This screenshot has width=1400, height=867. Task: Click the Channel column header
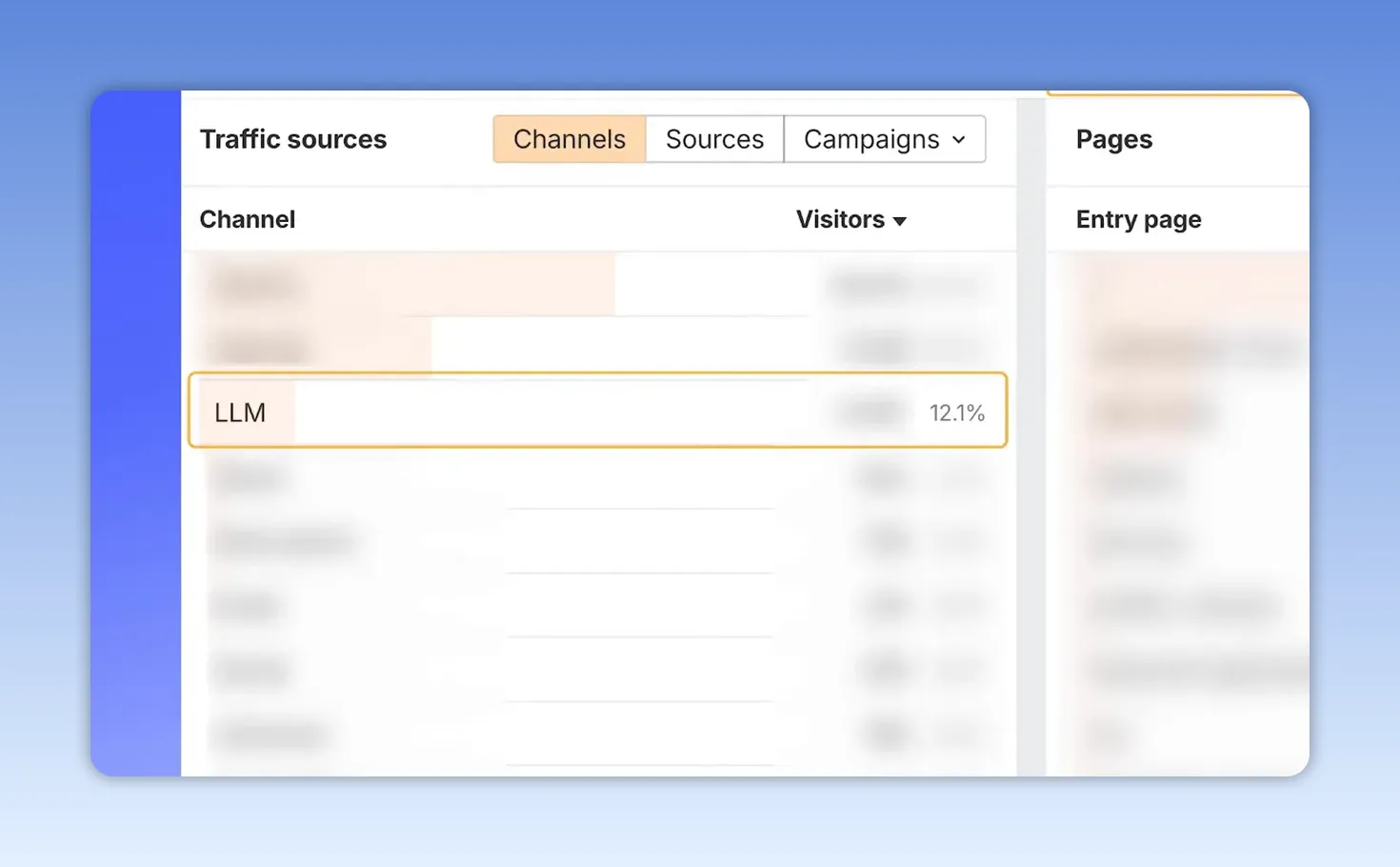[x=248, y=219]
